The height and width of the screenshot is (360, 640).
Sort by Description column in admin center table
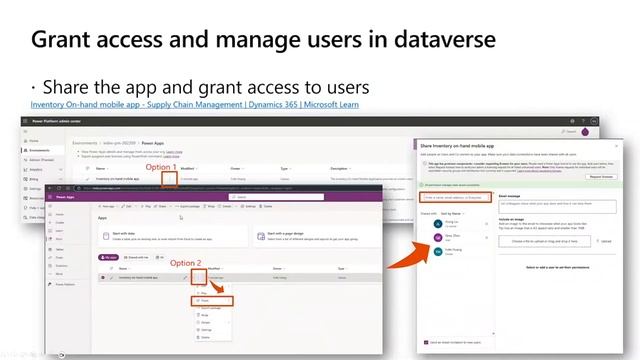pos(340,169)
